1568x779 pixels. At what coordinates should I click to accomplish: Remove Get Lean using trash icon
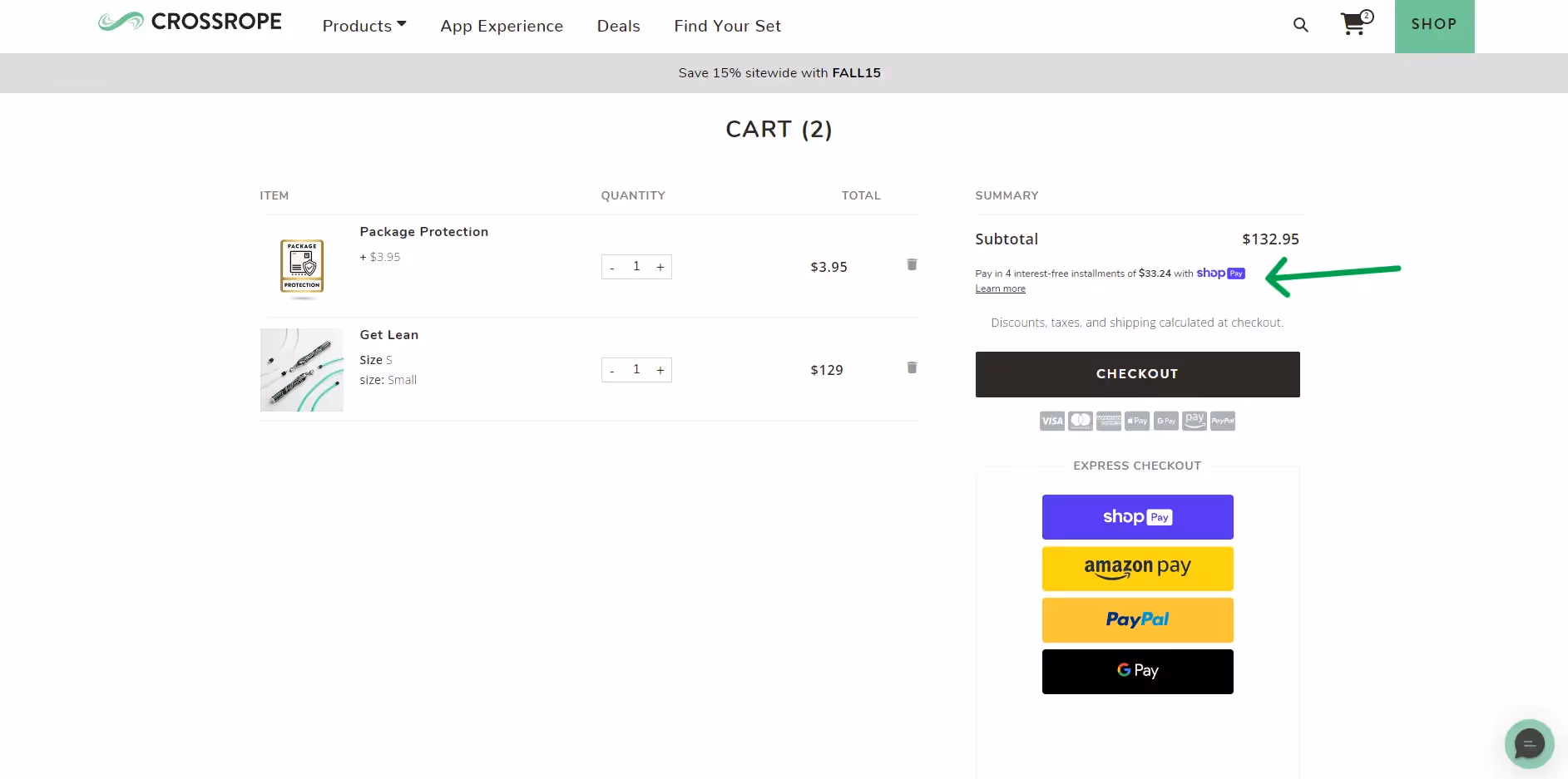912,367
